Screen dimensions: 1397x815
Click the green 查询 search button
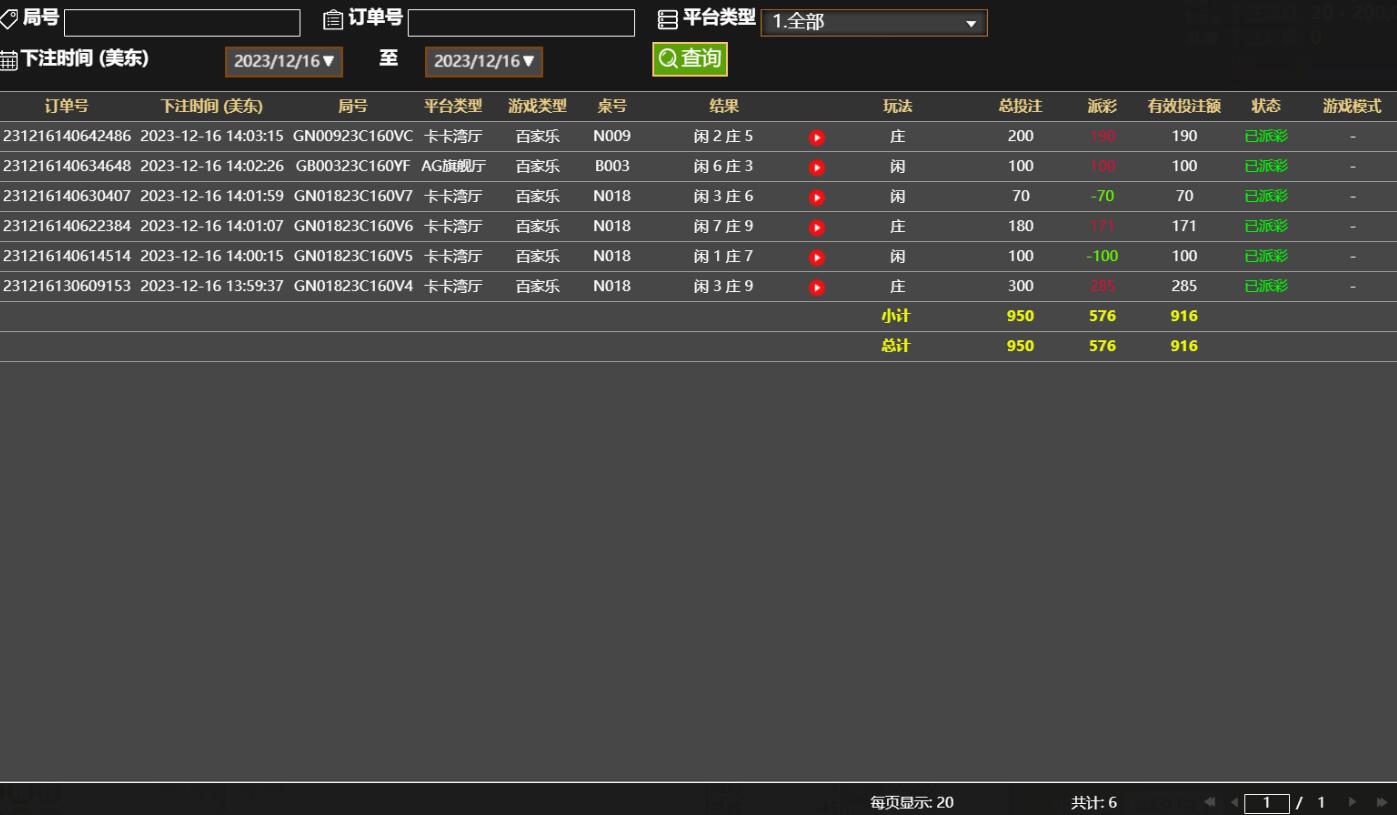click(x=690, y=59)
